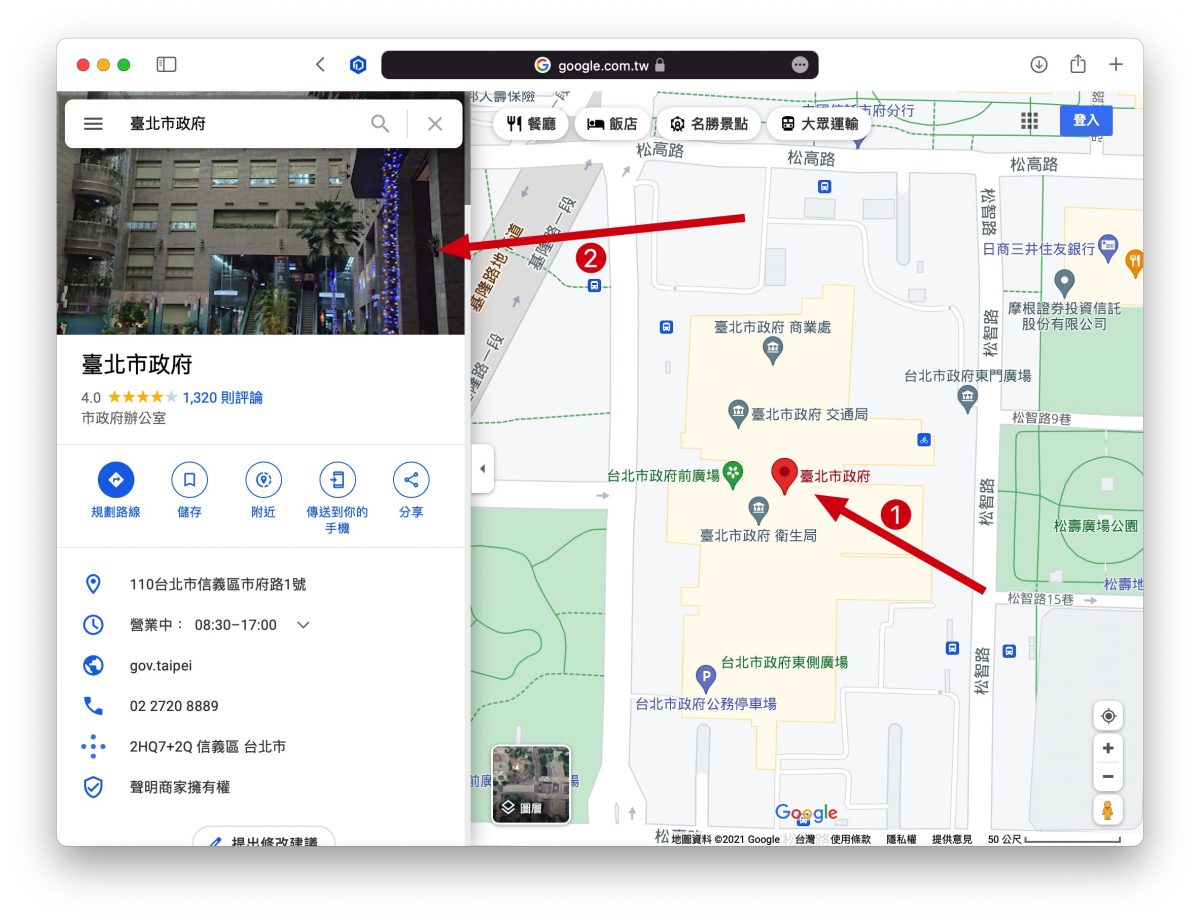Open the 1,320 則評論 reviews link
The height and width of the screenshot is (921, 1200).
223,397
